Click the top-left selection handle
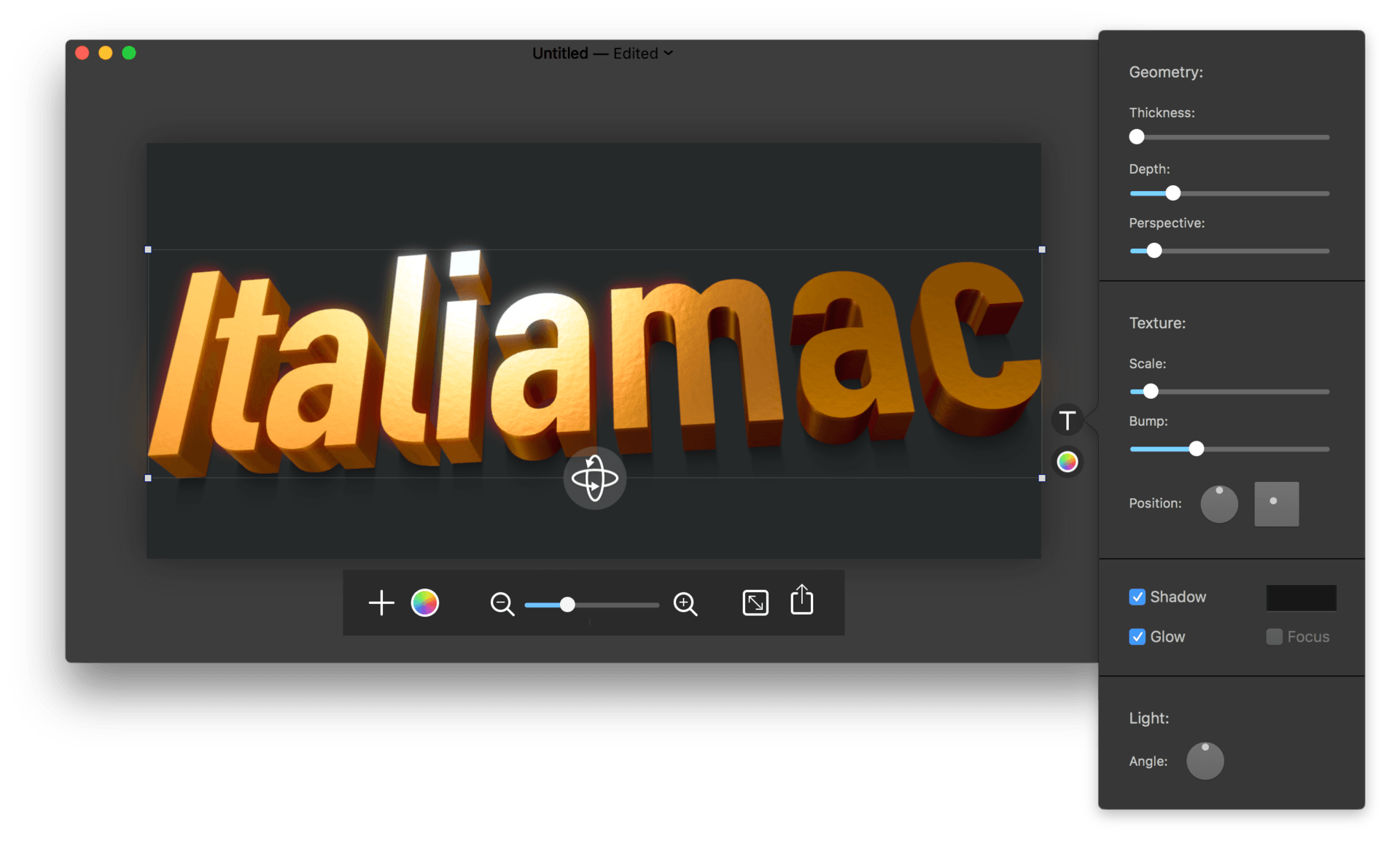This screenshot has width=1400, height=849. [148, 249]
